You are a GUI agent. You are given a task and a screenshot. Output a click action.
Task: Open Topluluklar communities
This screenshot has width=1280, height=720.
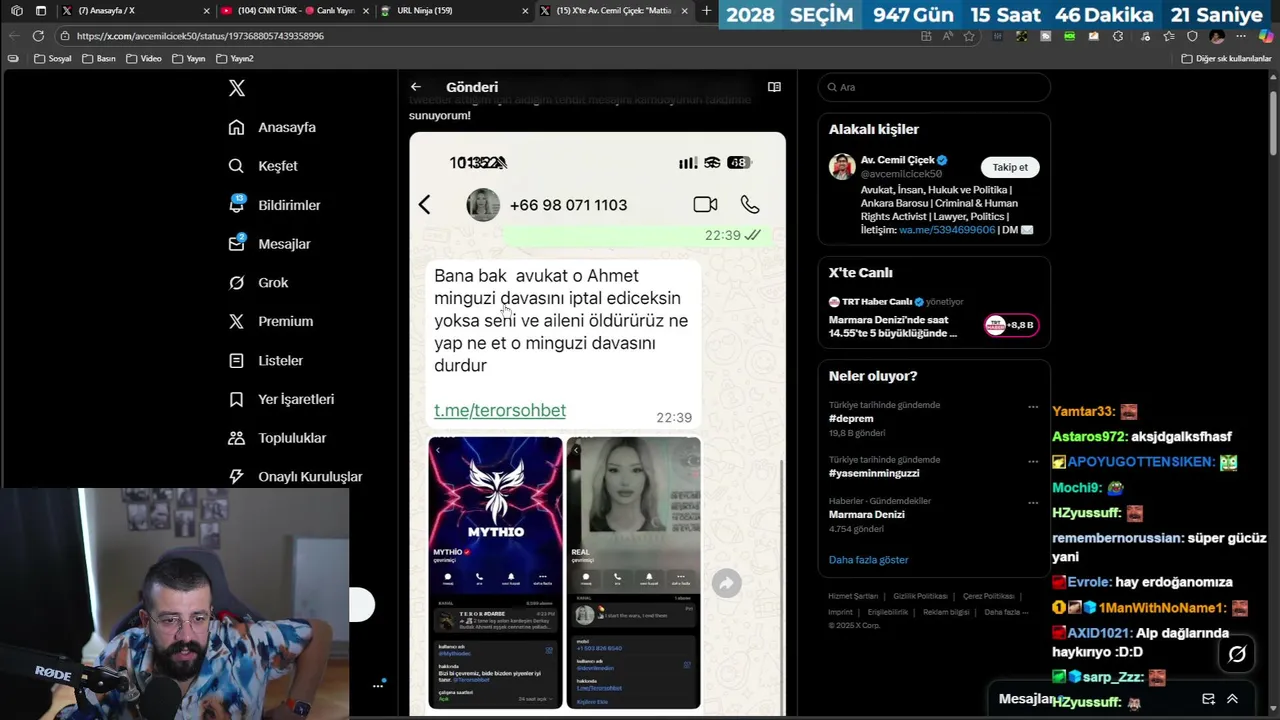[x=277, y=438]
